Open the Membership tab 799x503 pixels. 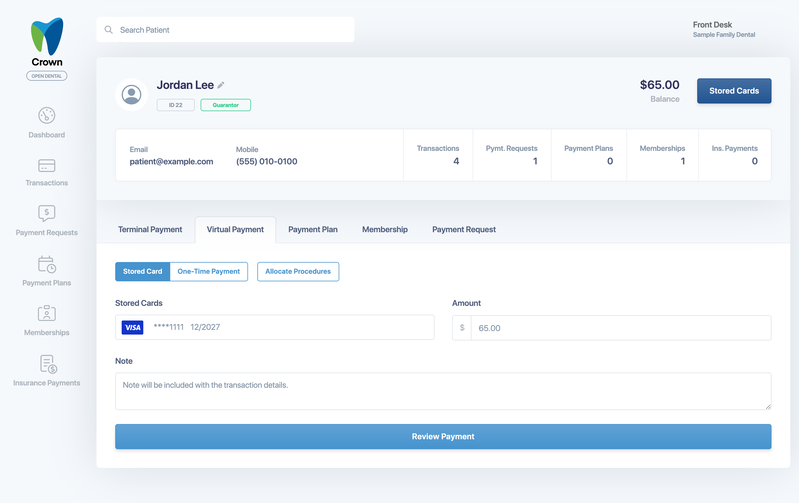pos(385,229)
